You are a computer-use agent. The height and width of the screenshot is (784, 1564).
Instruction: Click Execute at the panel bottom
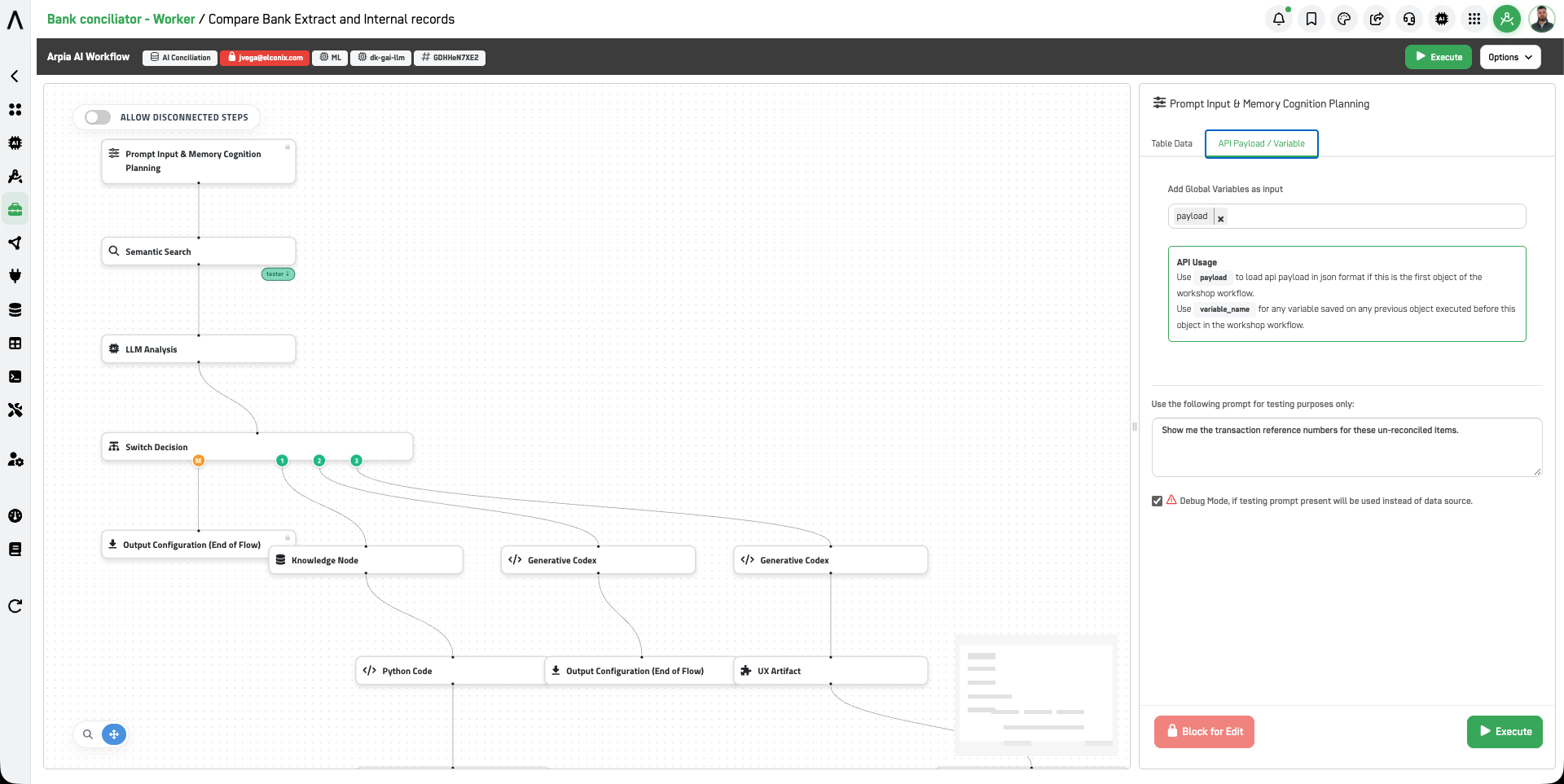pyautogui.click(x=1505, y=732)
